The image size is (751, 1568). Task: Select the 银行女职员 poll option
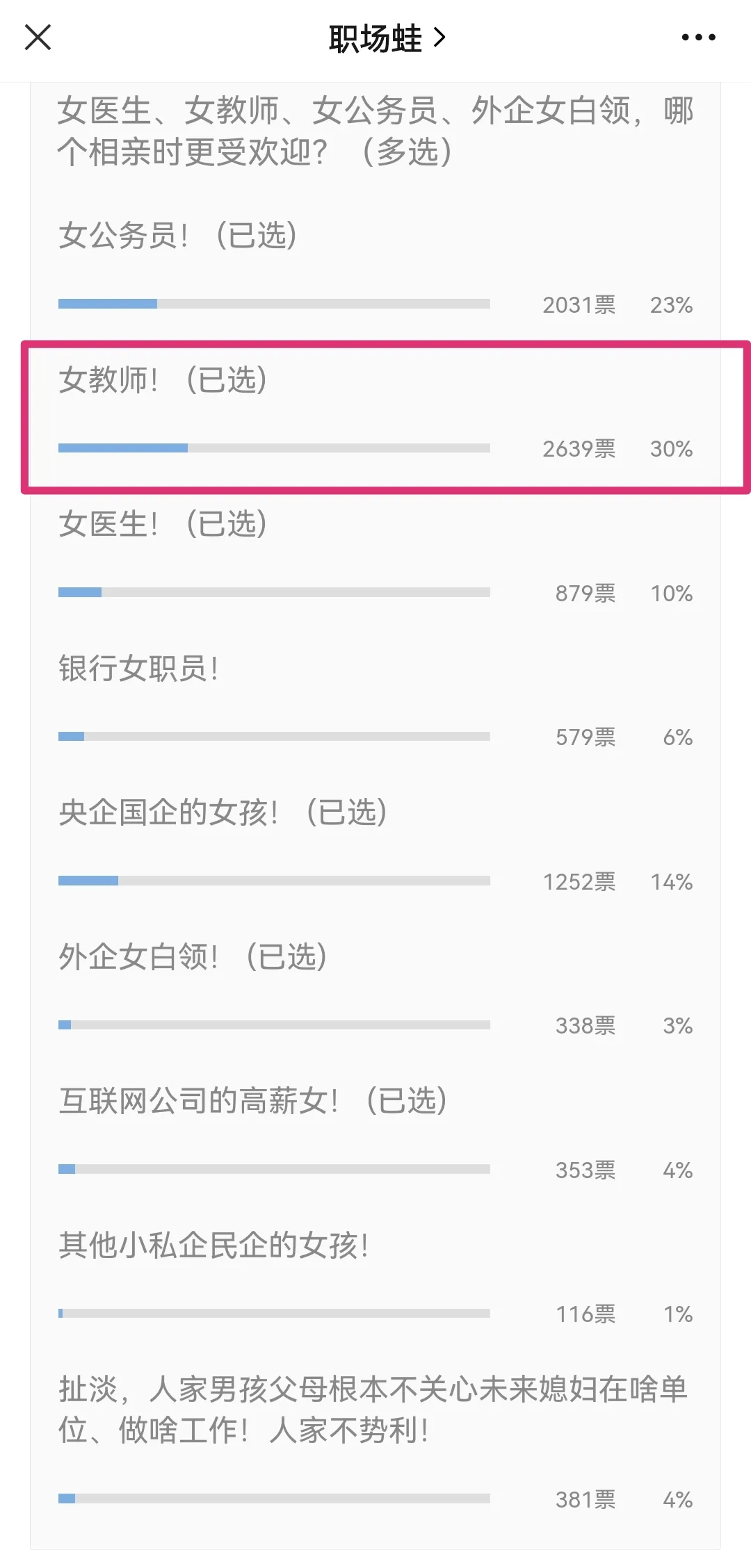pyautogui.click(x=138, y=669)
